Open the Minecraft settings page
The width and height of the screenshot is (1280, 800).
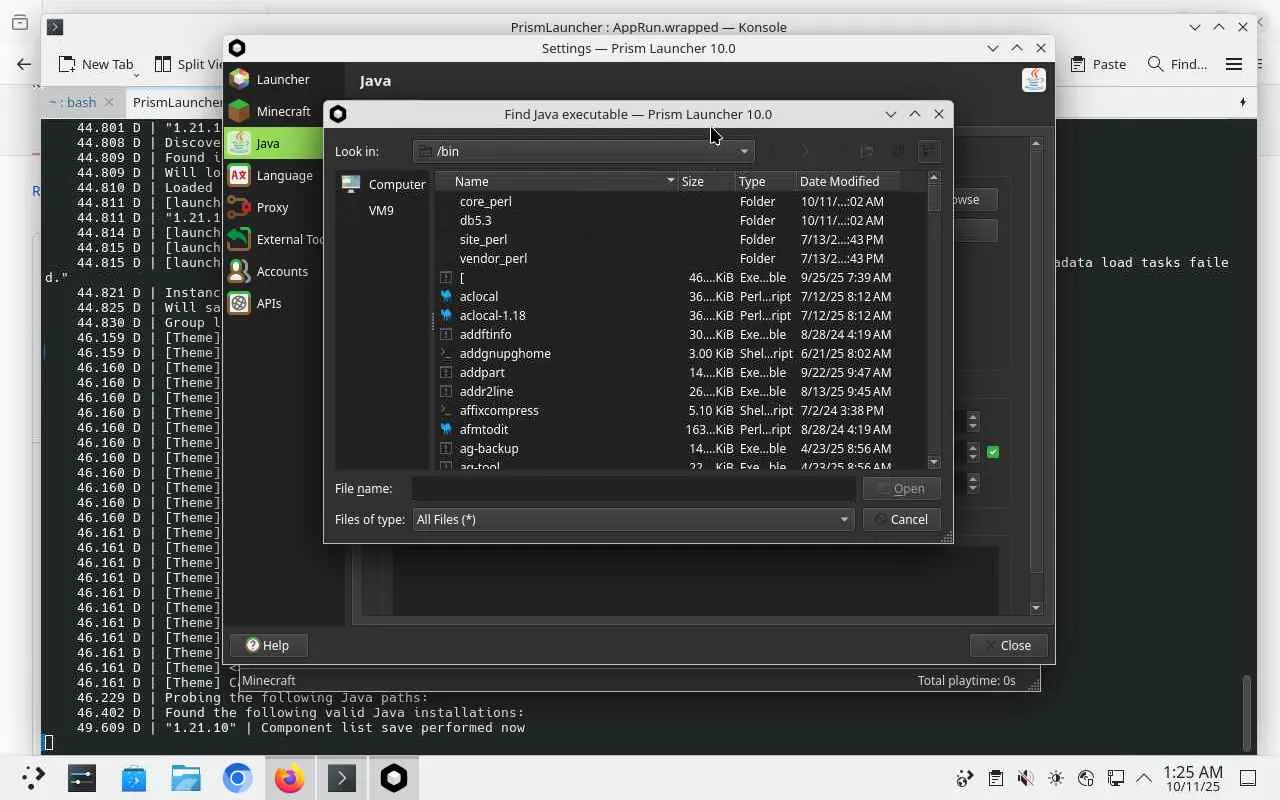[x=275, y=111]
